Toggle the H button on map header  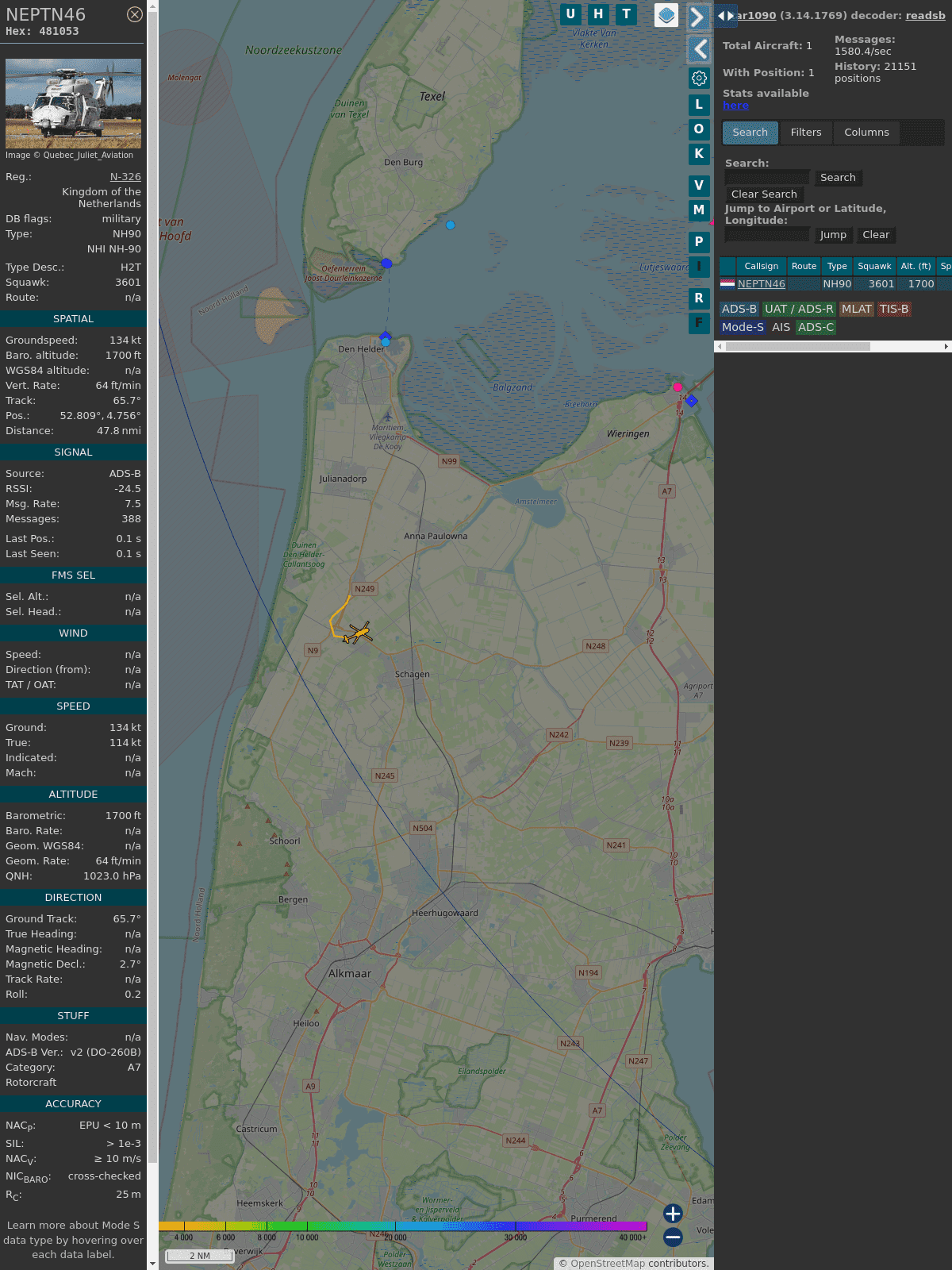(x=598, y=14)
